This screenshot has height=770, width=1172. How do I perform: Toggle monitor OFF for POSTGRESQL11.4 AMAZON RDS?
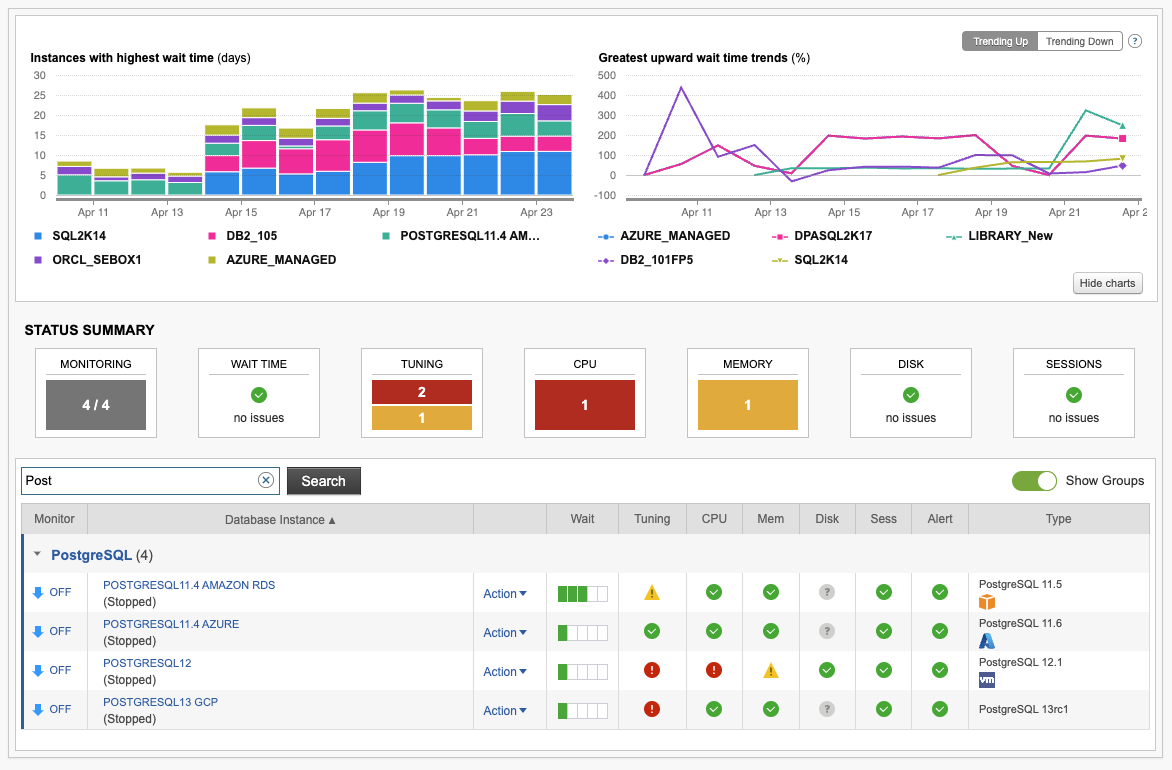(x=52, y=592)
